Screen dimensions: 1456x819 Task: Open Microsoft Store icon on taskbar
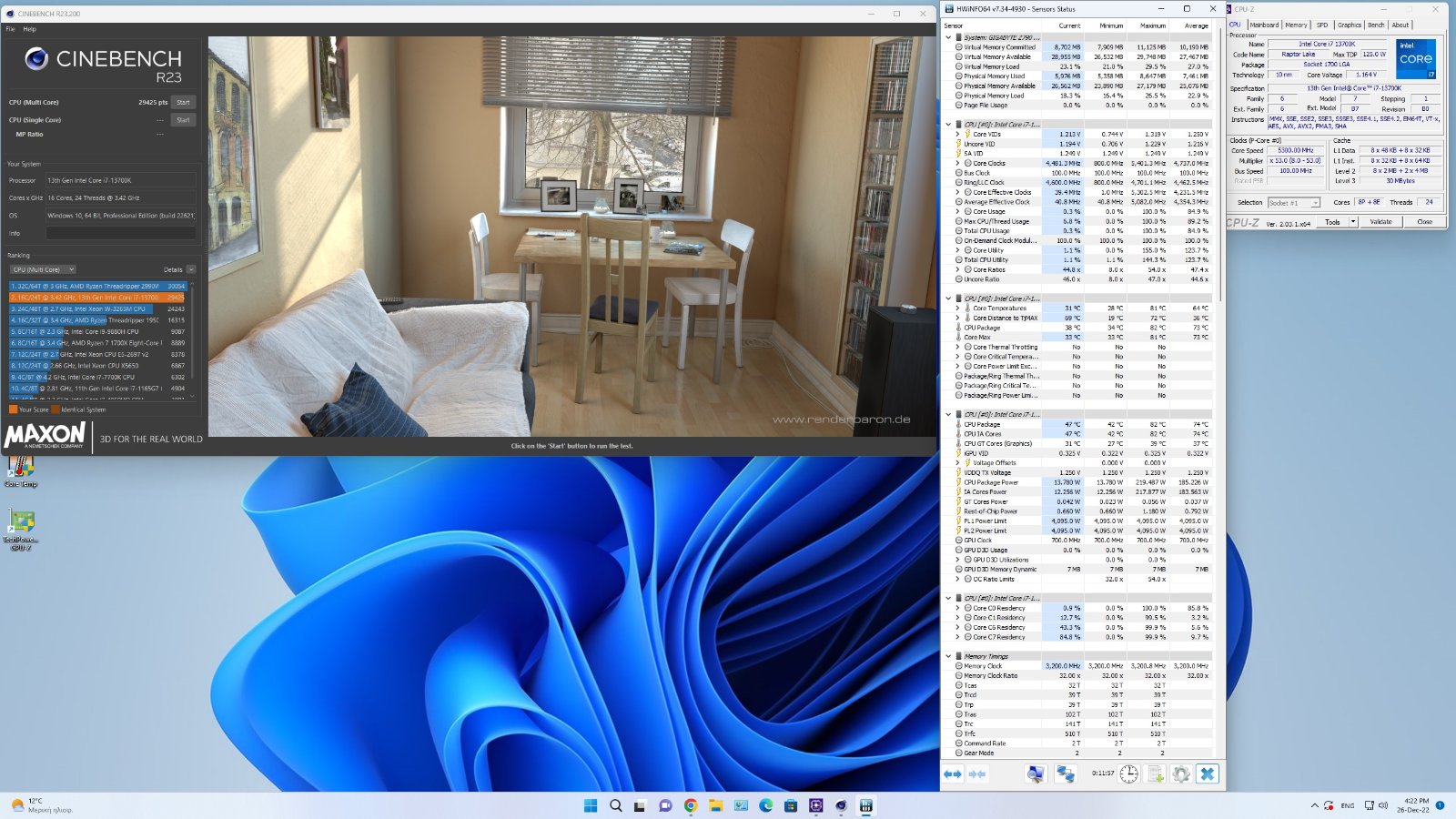pos(791,805)
